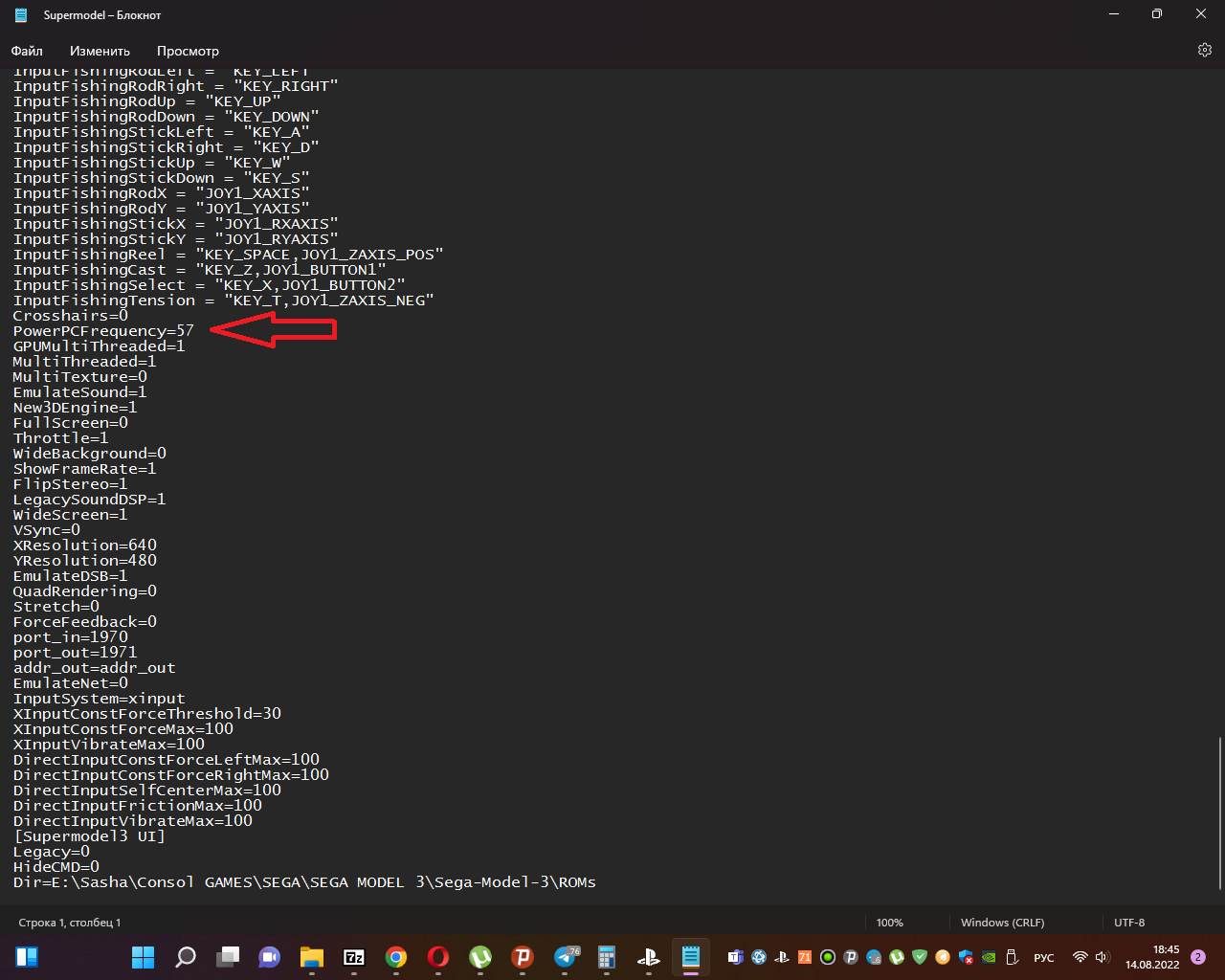The width and height of the screenshot is (1225, 980).
Task: Open the Просмотр menu
Action: [x=188, y=51]
